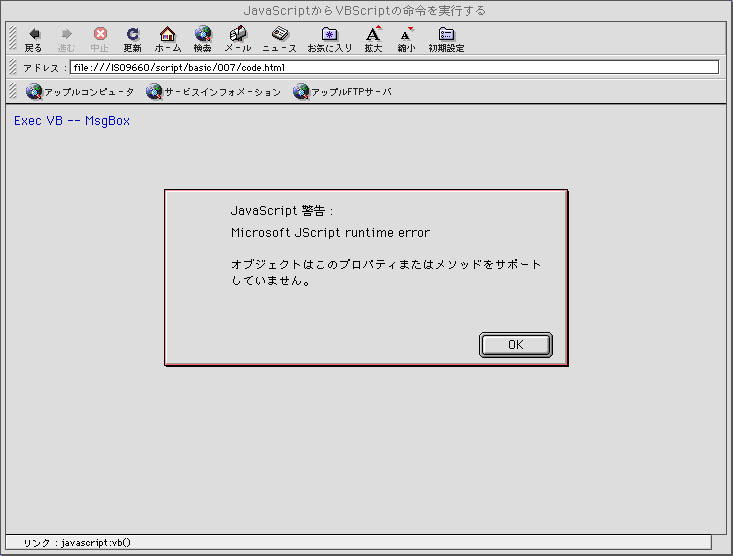Click the 進む forward arrow icon
733x556 pixels.
66,39
